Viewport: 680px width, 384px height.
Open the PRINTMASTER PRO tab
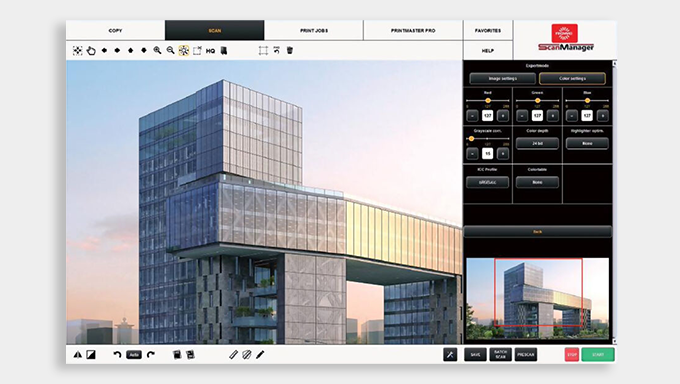tap(413, 30)
